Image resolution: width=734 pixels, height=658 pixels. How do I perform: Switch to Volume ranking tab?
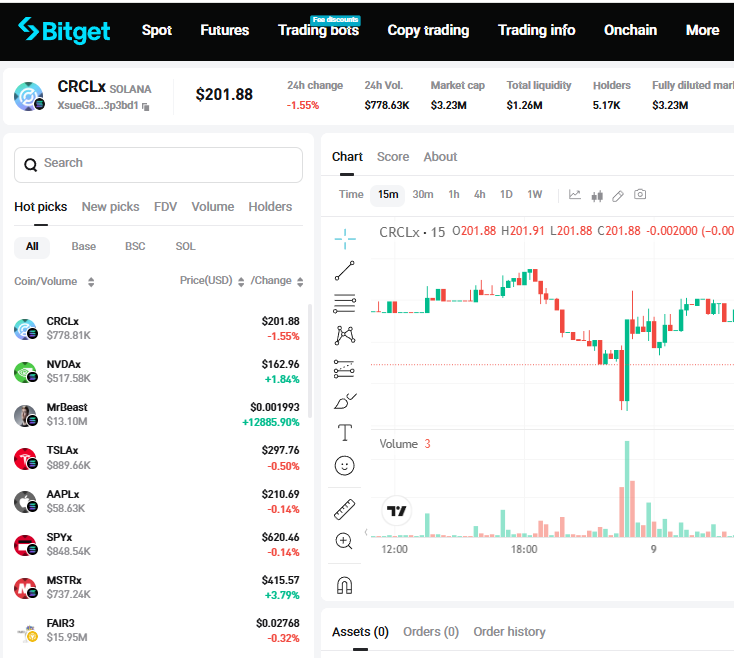213,207
